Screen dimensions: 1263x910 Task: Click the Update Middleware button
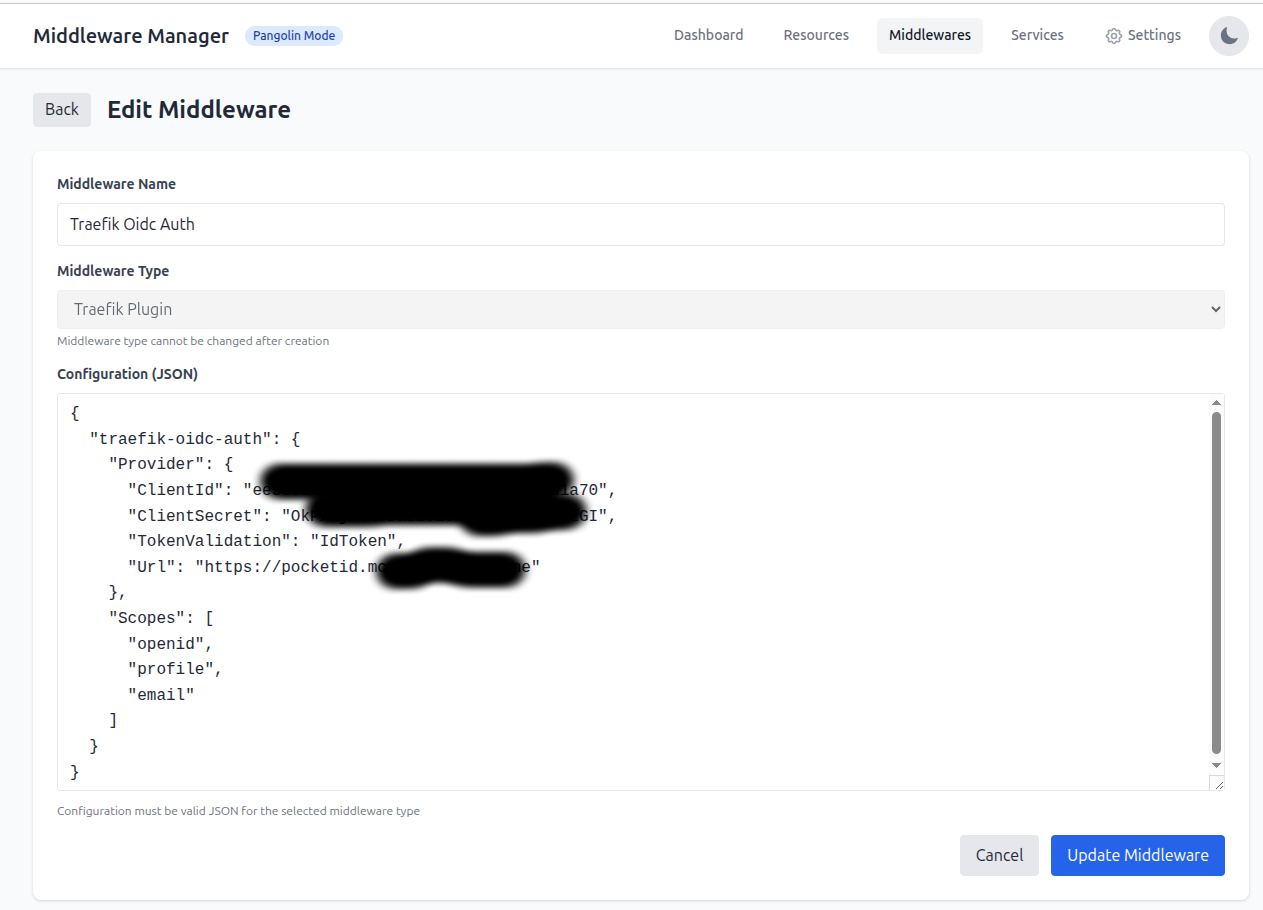1138,855
